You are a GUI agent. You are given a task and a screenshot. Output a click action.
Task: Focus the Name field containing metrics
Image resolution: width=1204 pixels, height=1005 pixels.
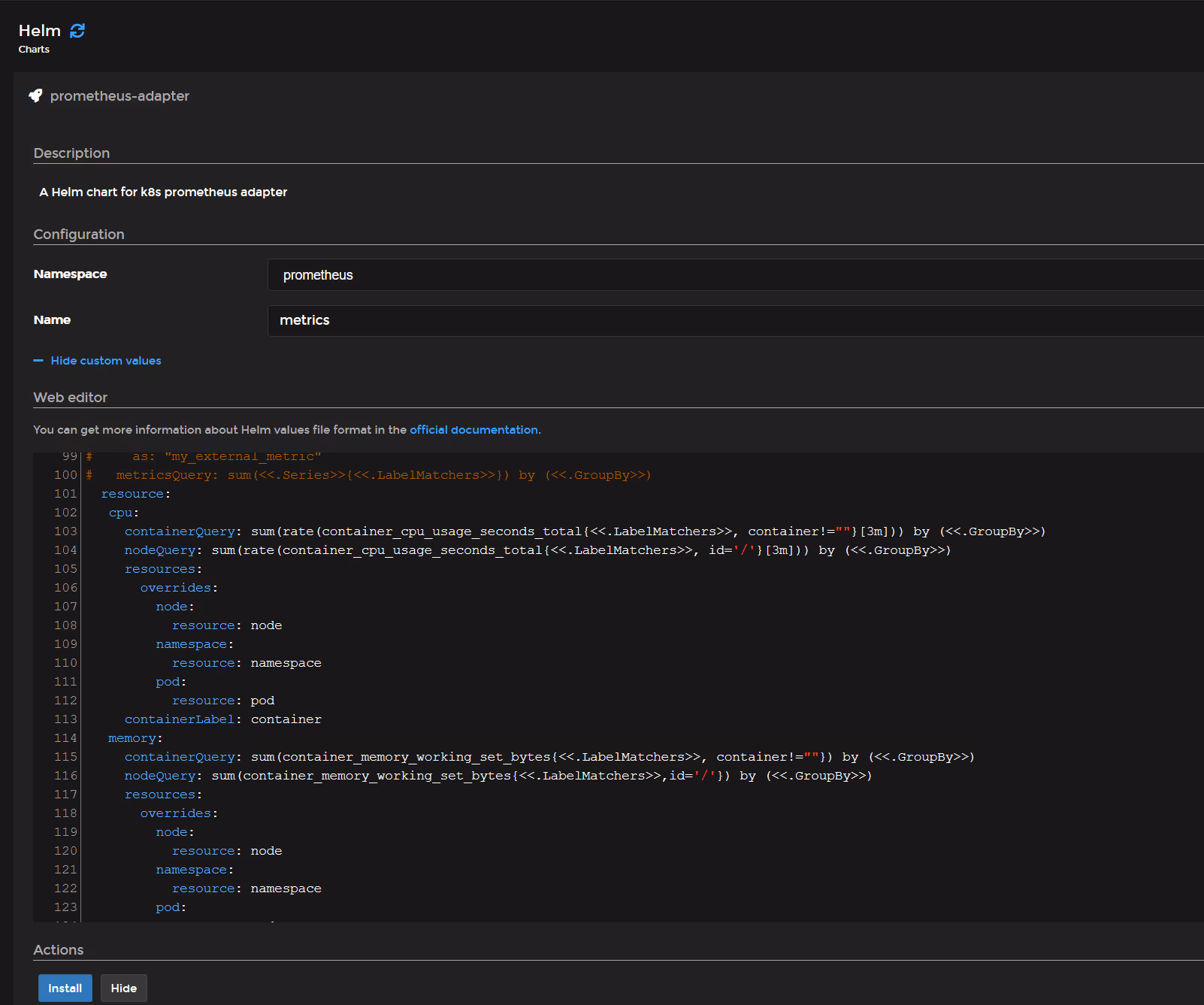click(736, 320)
